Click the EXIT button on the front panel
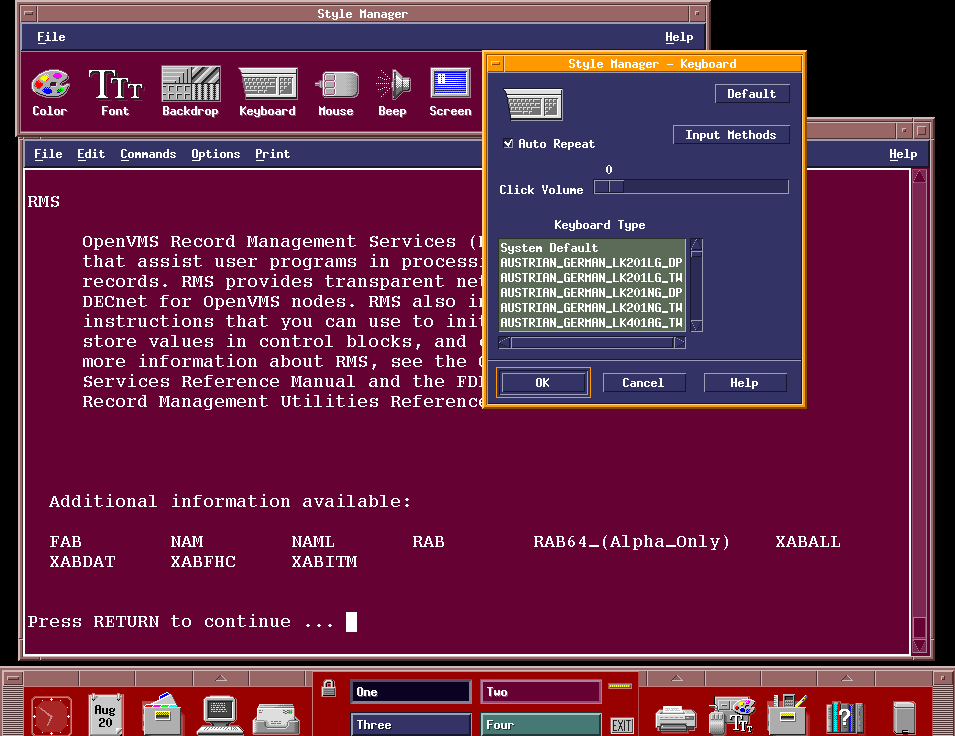Screen dimensions: 955x736 [622, 725]
